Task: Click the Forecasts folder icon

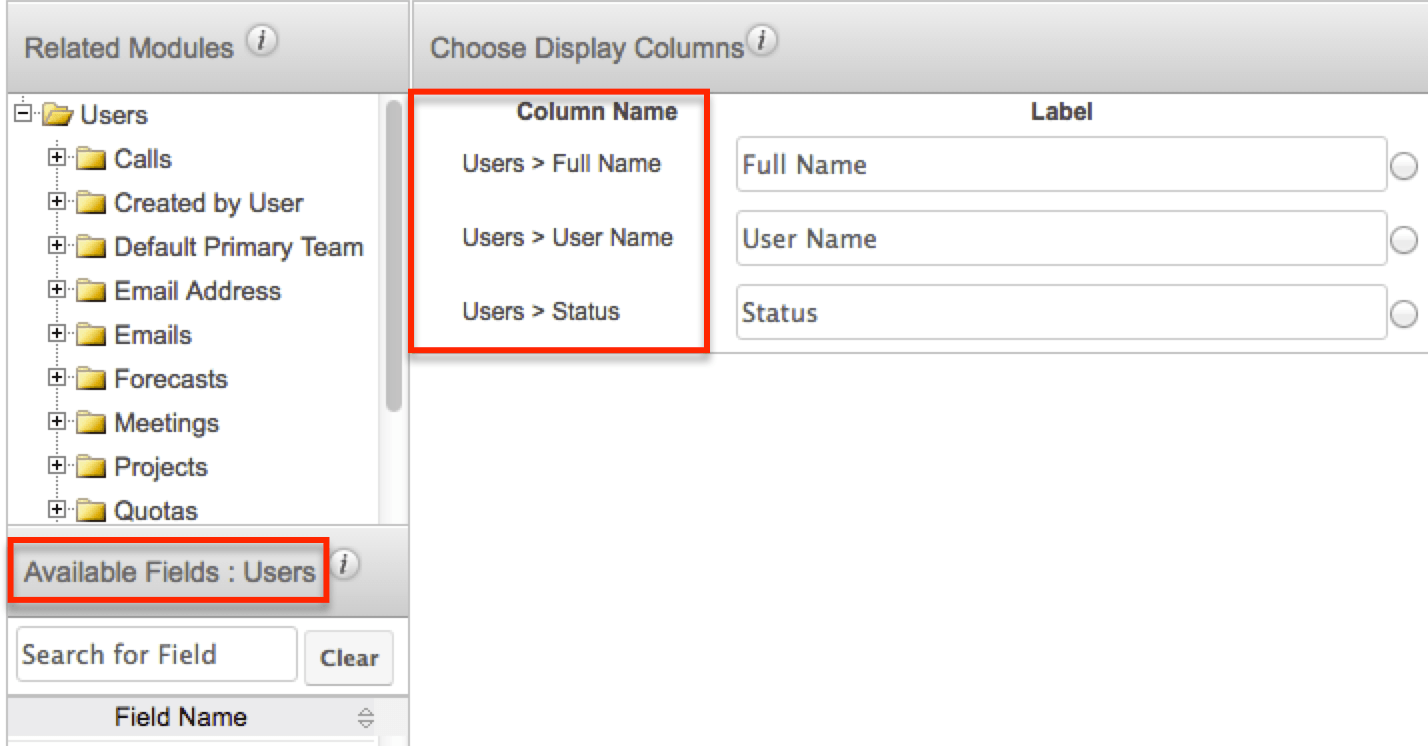Action: point(91,378)
